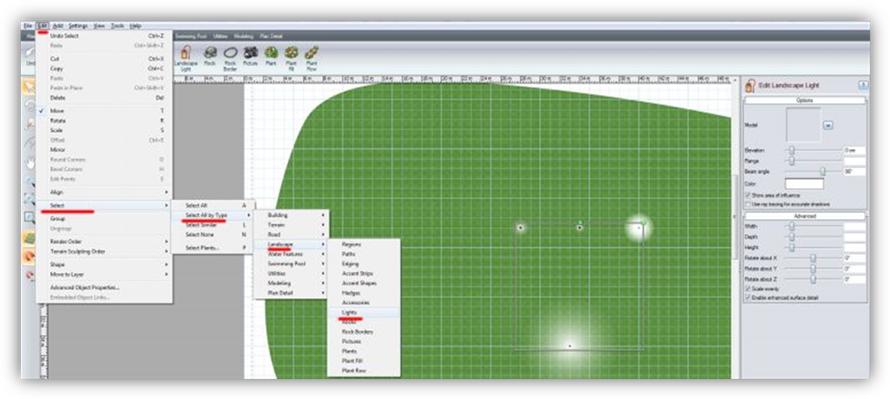This screenshot has width=890, height=399.
Task: Select the bright glowing light at selection's top-right corner
Action: (x=639, y=227)
